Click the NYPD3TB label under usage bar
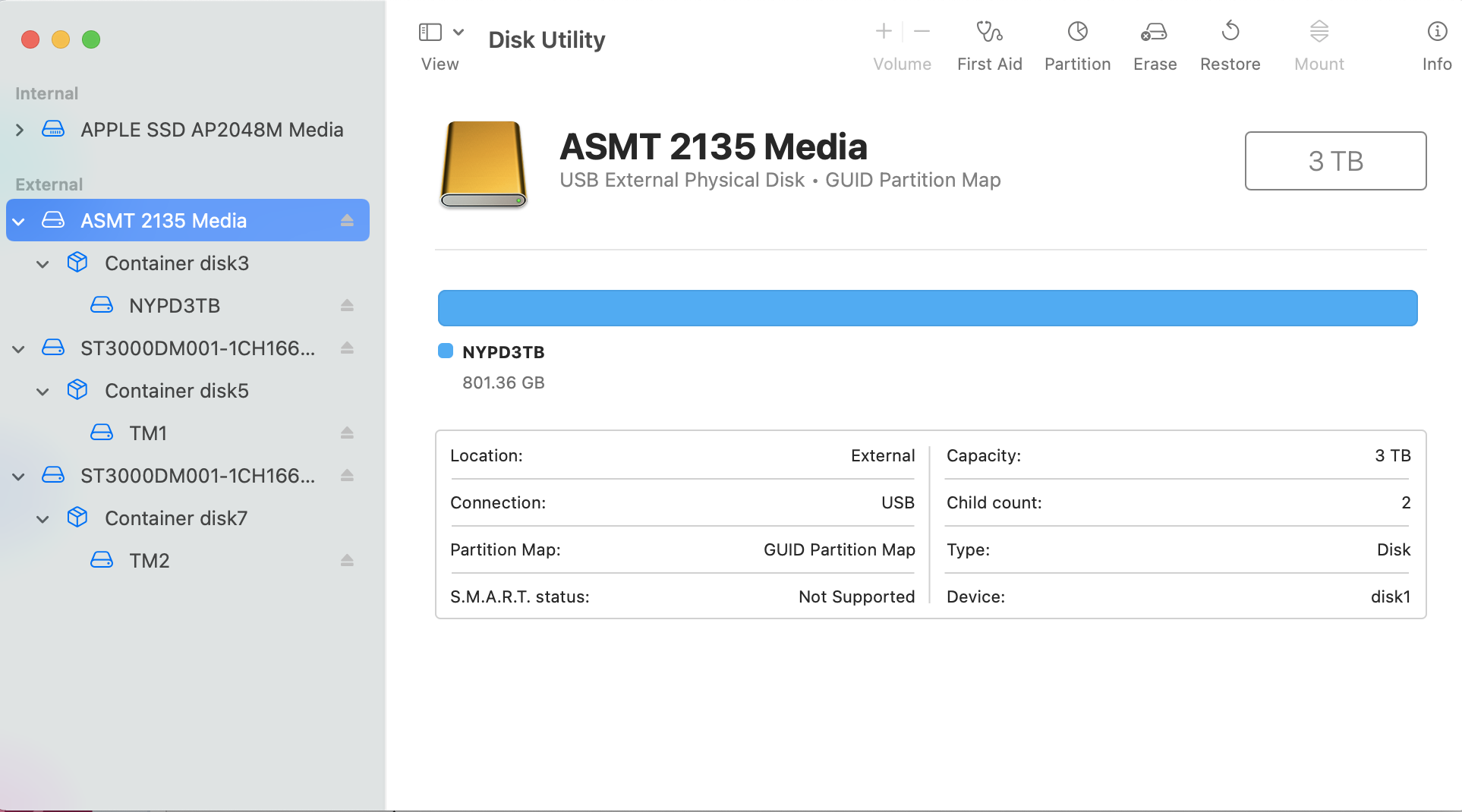This screenshot has height=812, width=1462. [x=503, y=352]
